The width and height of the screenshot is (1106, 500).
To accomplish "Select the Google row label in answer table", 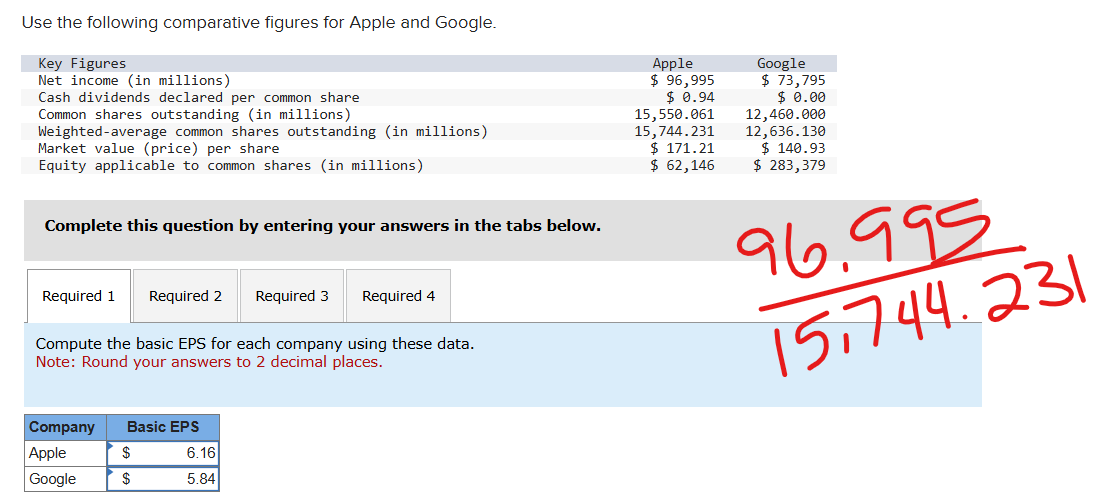I will click(x=53, y=479).
